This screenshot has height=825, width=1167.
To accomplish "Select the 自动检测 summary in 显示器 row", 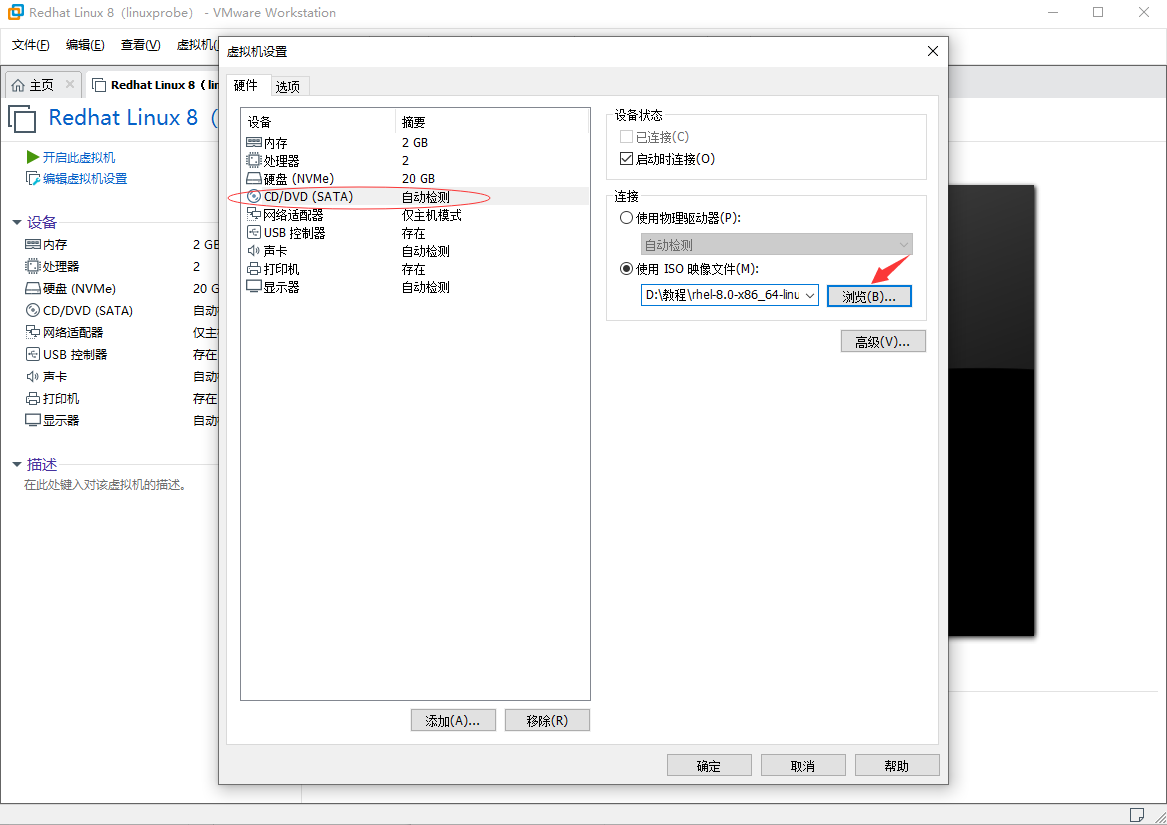I will click(426, 287).
